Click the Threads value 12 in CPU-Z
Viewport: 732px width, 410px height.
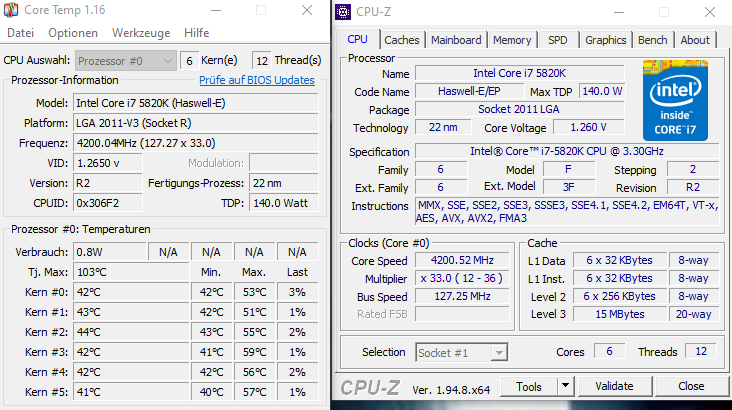(701, 351)
